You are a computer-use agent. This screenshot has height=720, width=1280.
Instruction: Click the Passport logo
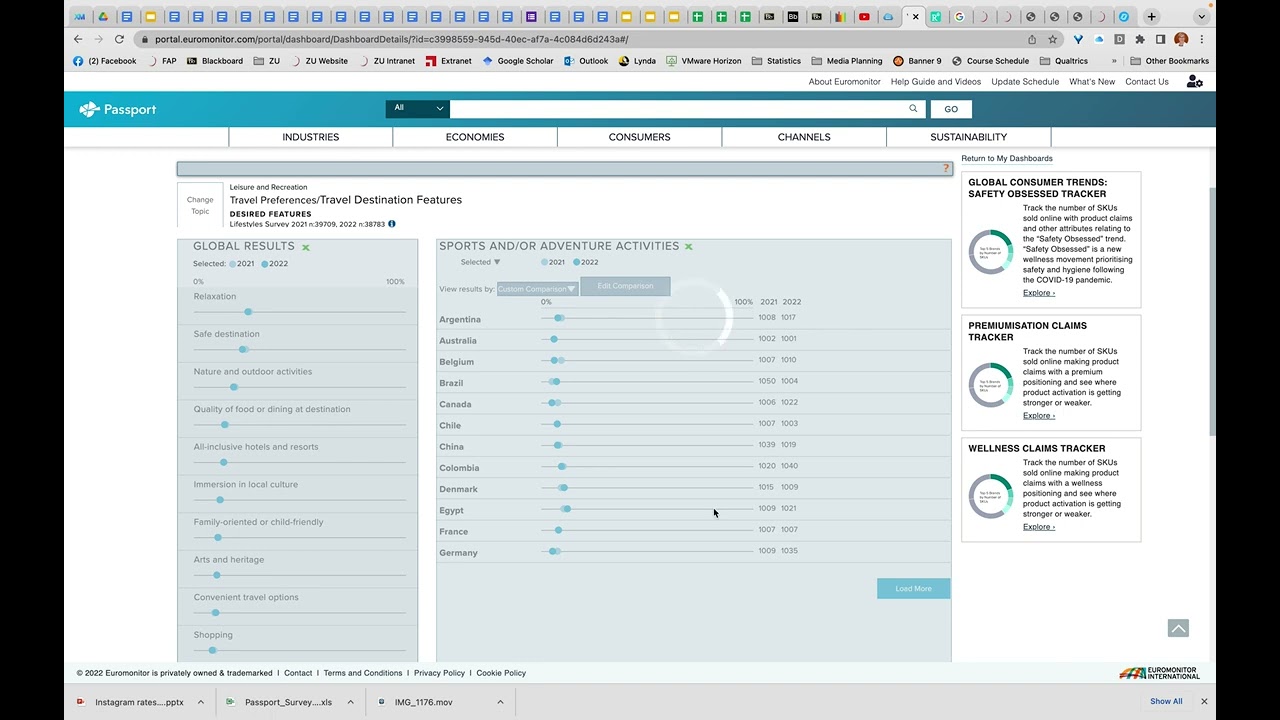tap(118, 109)
